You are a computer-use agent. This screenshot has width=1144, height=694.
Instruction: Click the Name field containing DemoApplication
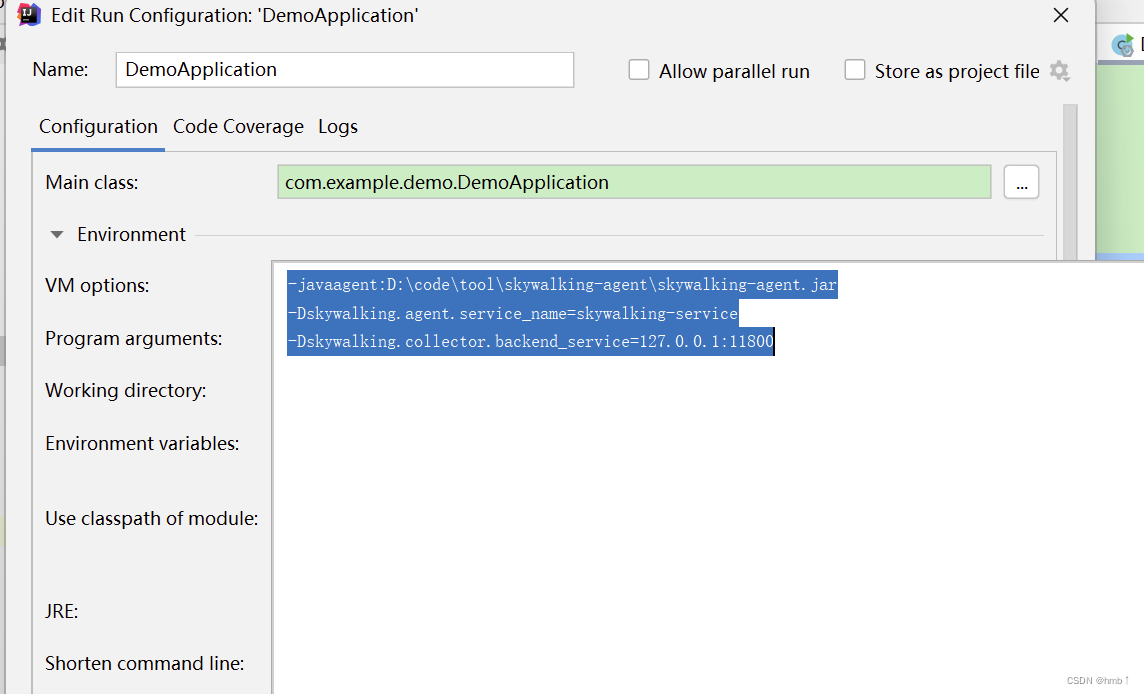[344, 70]
